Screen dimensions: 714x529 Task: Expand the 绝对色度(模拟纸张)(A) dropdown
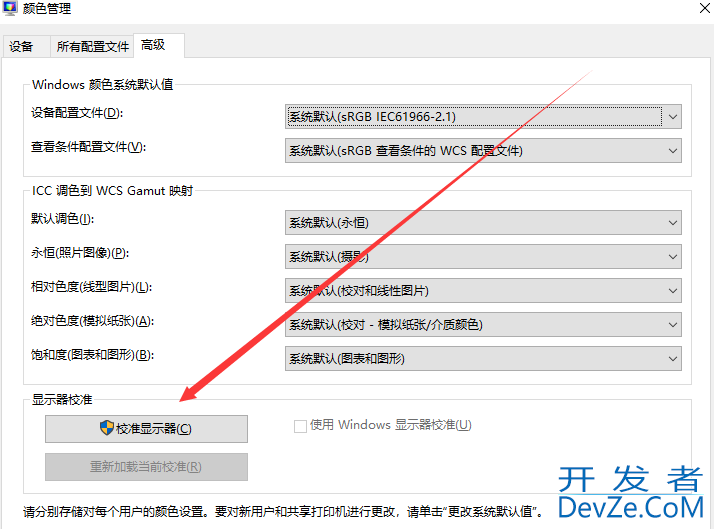(483, 325)
